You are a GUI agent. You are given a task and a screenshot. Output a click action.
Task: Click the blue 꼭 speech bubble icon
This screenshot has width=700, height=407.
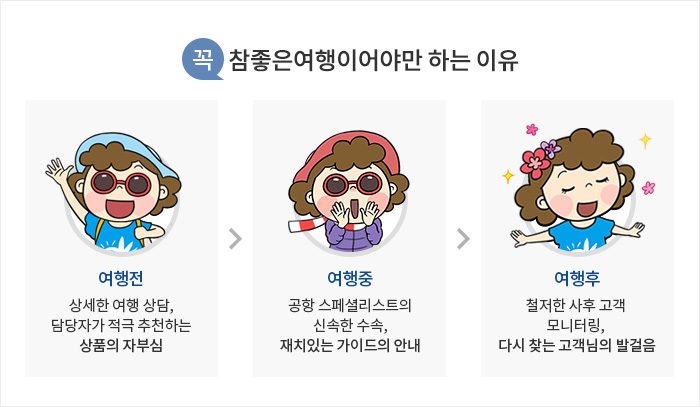202,59
